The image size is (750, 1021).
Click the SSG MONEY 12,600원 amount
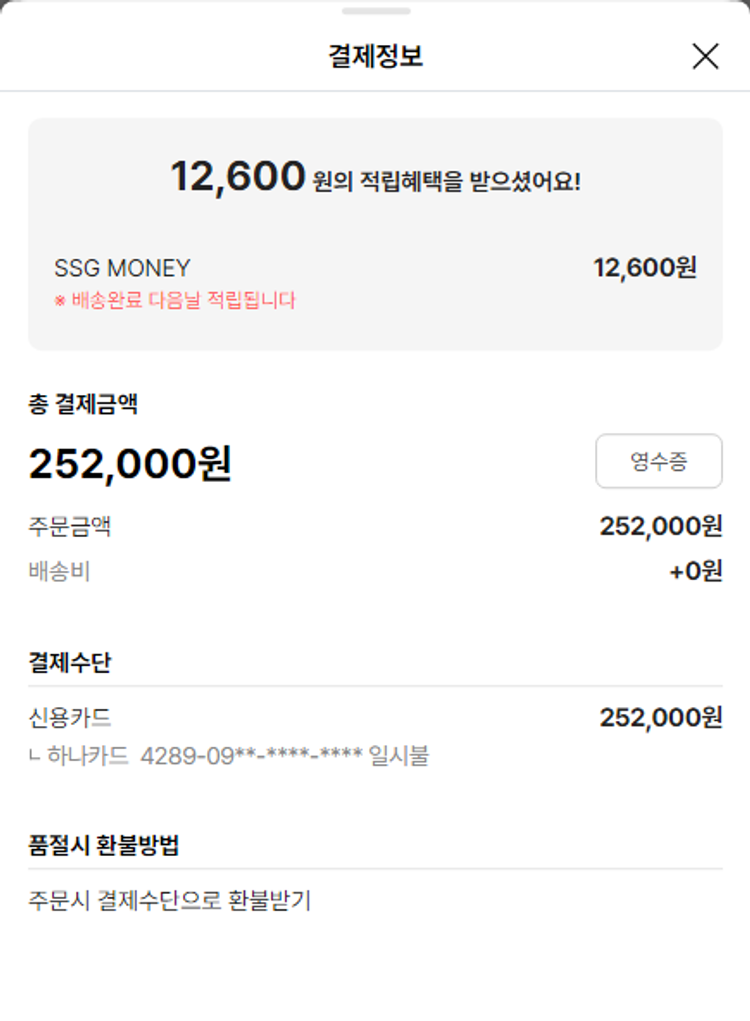pyautogui.click(x=644, y=268)
